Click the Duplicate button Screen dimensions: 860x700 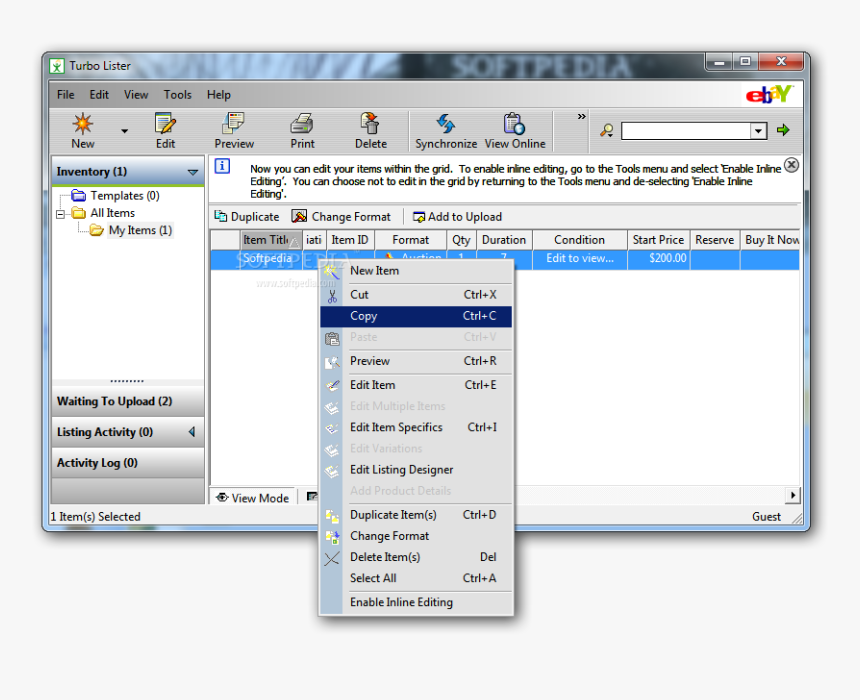247,217
